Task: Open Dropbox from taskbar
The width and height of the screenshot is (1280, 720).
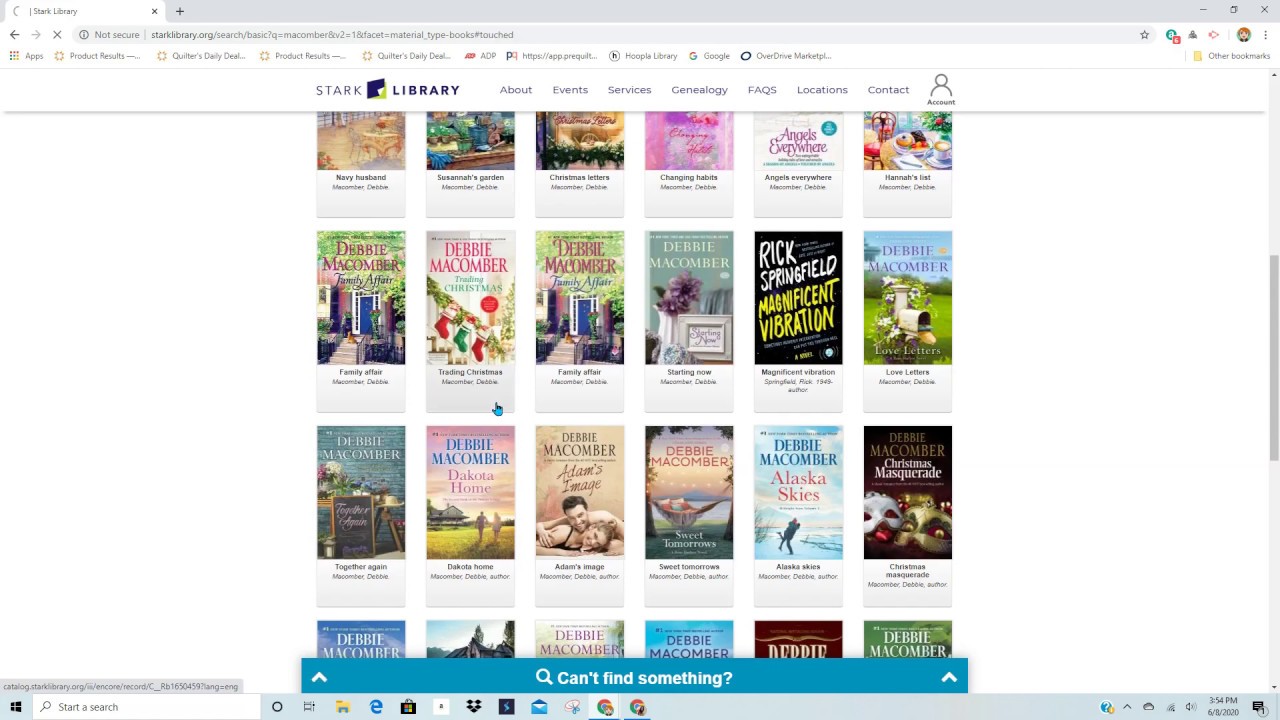Action: pos(474,707)
